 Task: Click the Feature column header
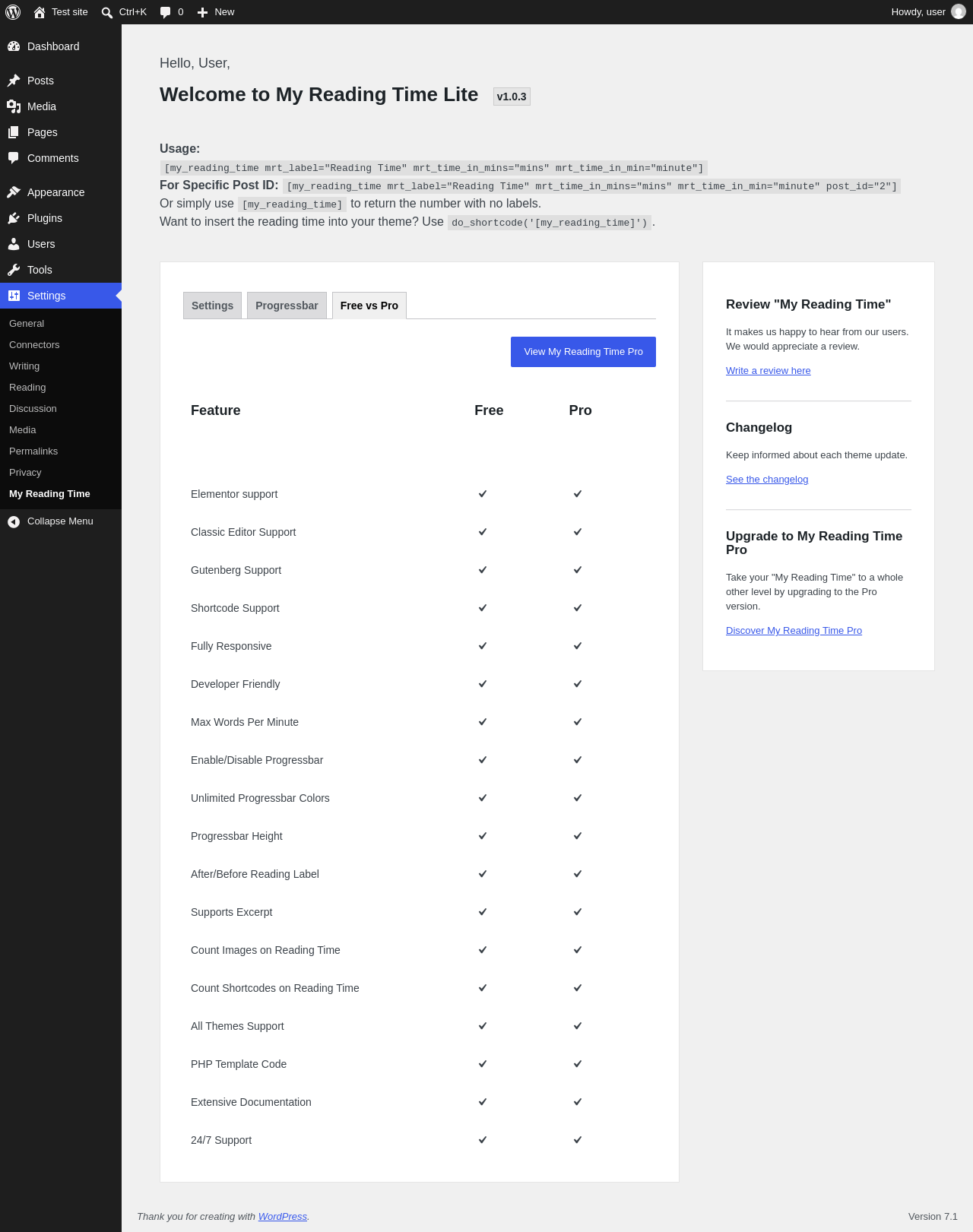click(x=216, y=410)
